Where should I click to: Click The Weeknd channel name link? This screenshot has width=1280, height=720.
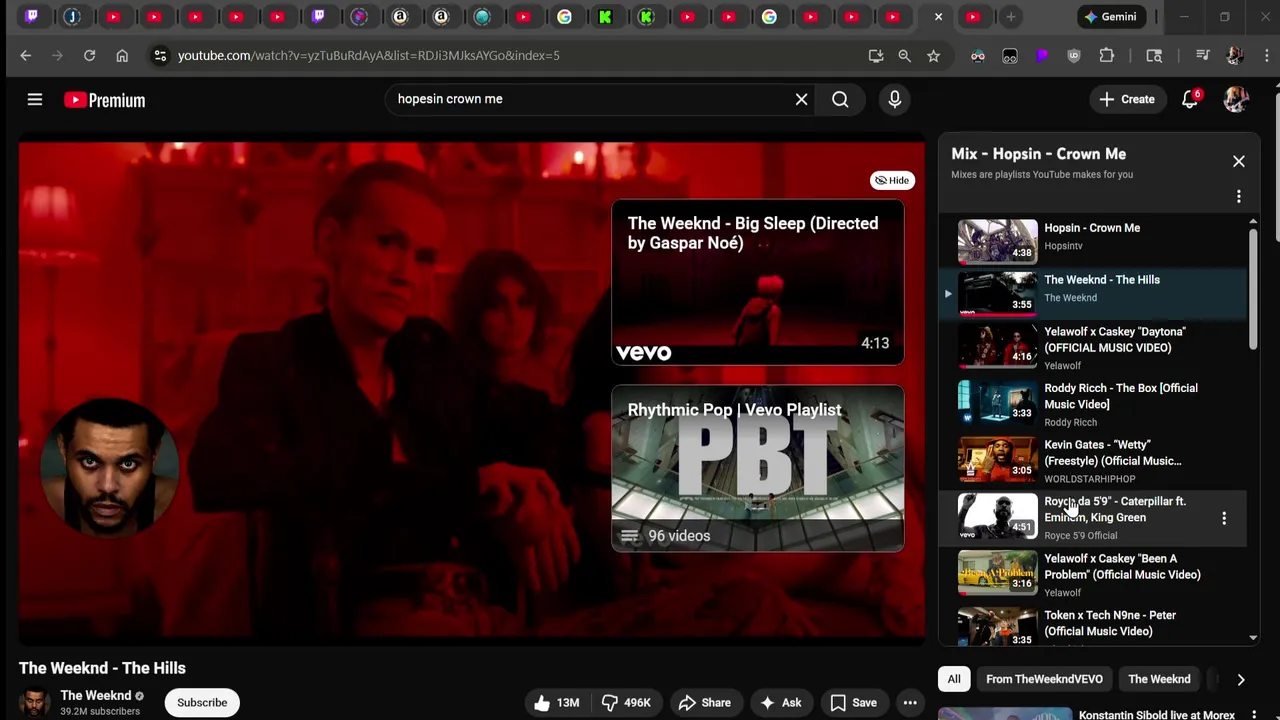click(95, 695)
